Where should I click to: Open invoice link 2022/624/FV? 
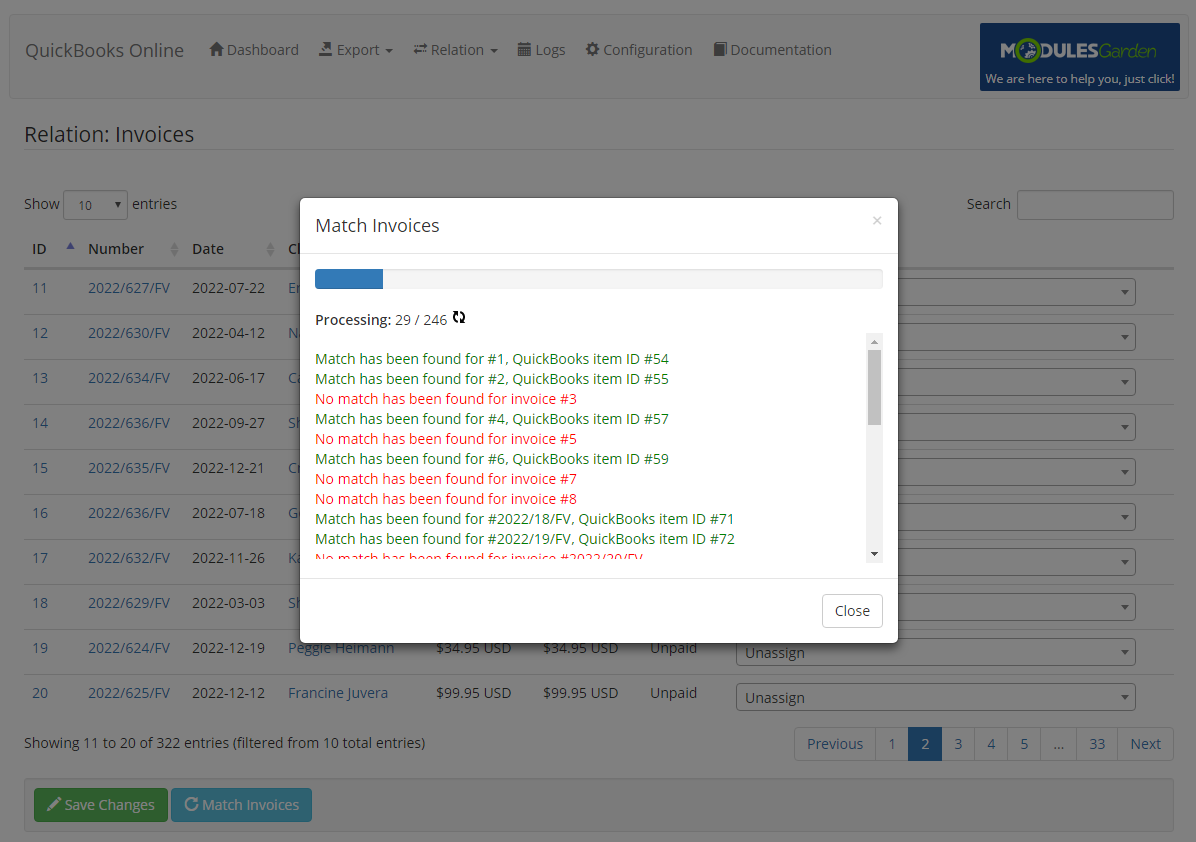tap(129, 648)
